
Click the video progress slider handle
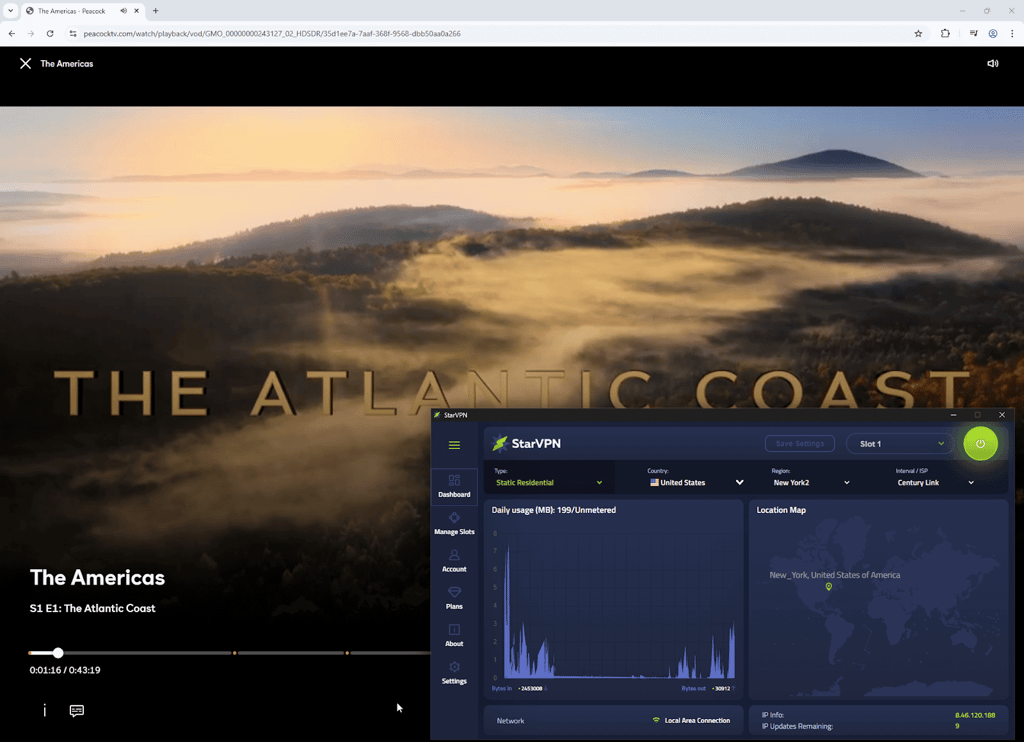tap(58, 653)
